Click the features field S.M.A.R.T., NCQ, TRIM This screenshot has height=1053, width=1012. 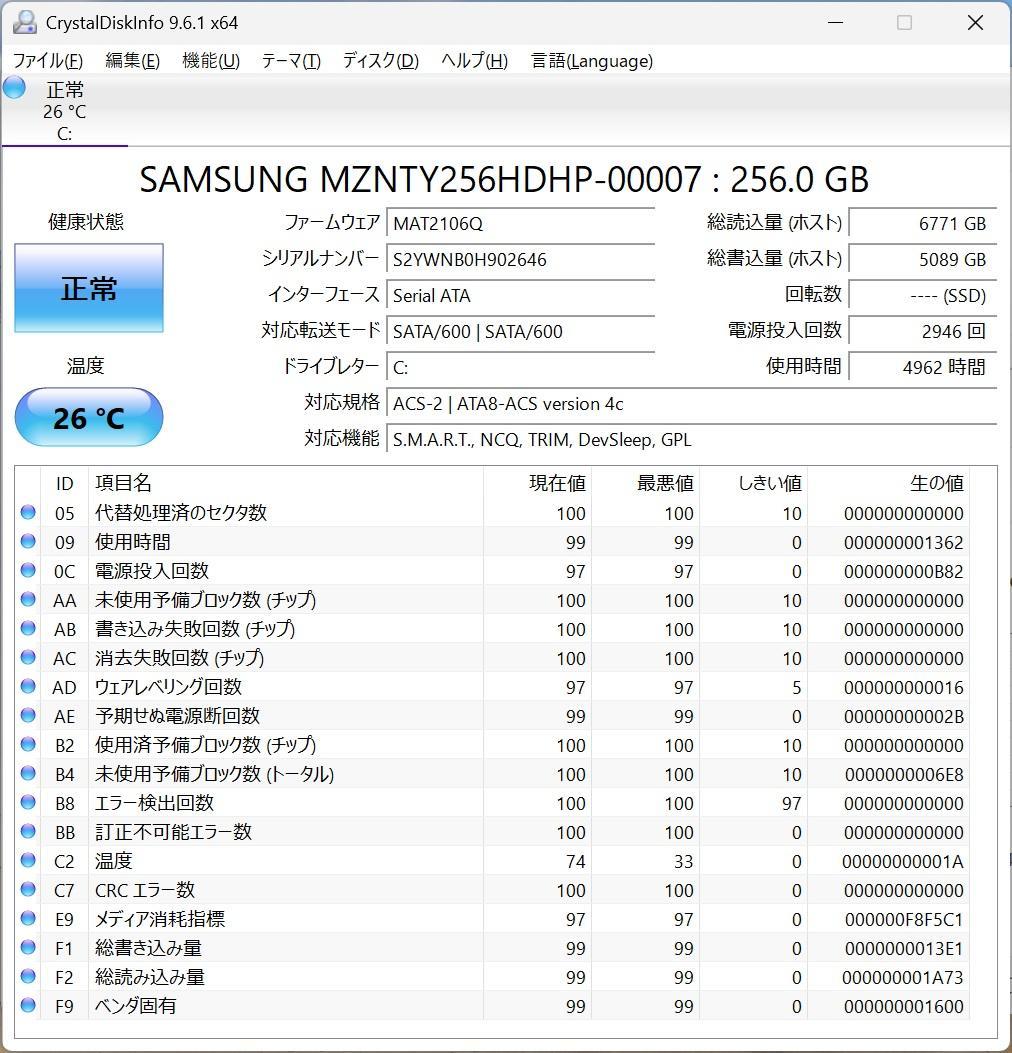click(692, 440)
